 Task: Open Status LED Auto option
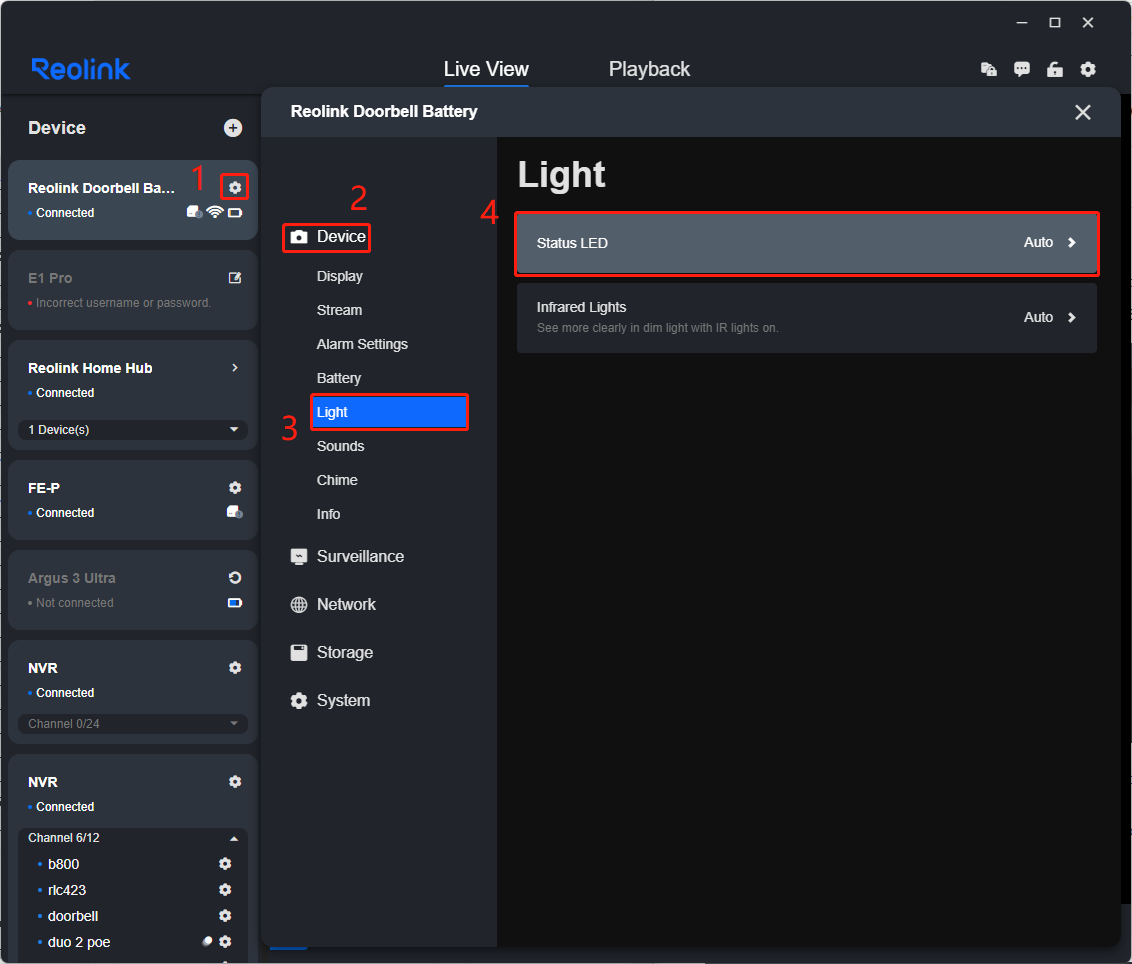tap(806, 243)
